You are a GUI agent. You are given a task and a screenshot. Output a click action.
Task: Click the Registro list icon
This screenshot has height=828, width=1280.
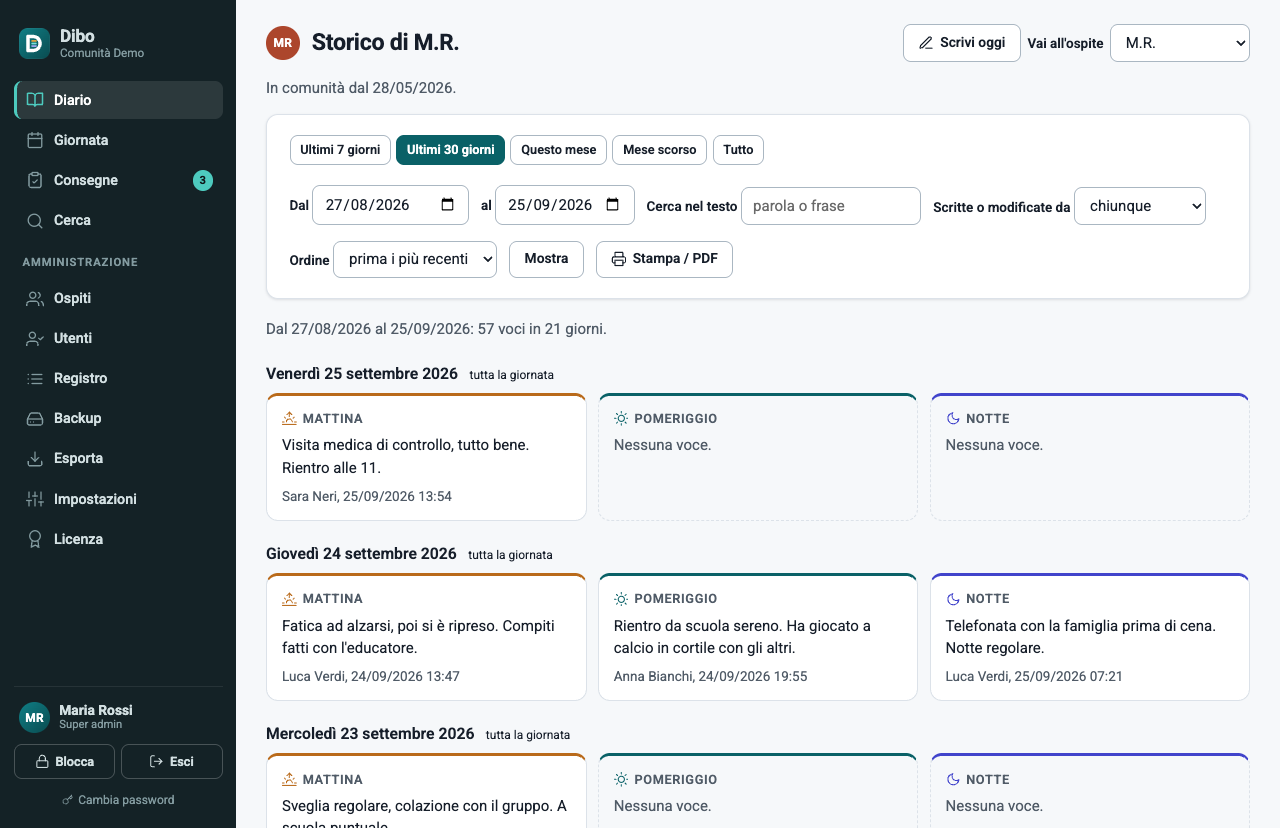point(35,378)
